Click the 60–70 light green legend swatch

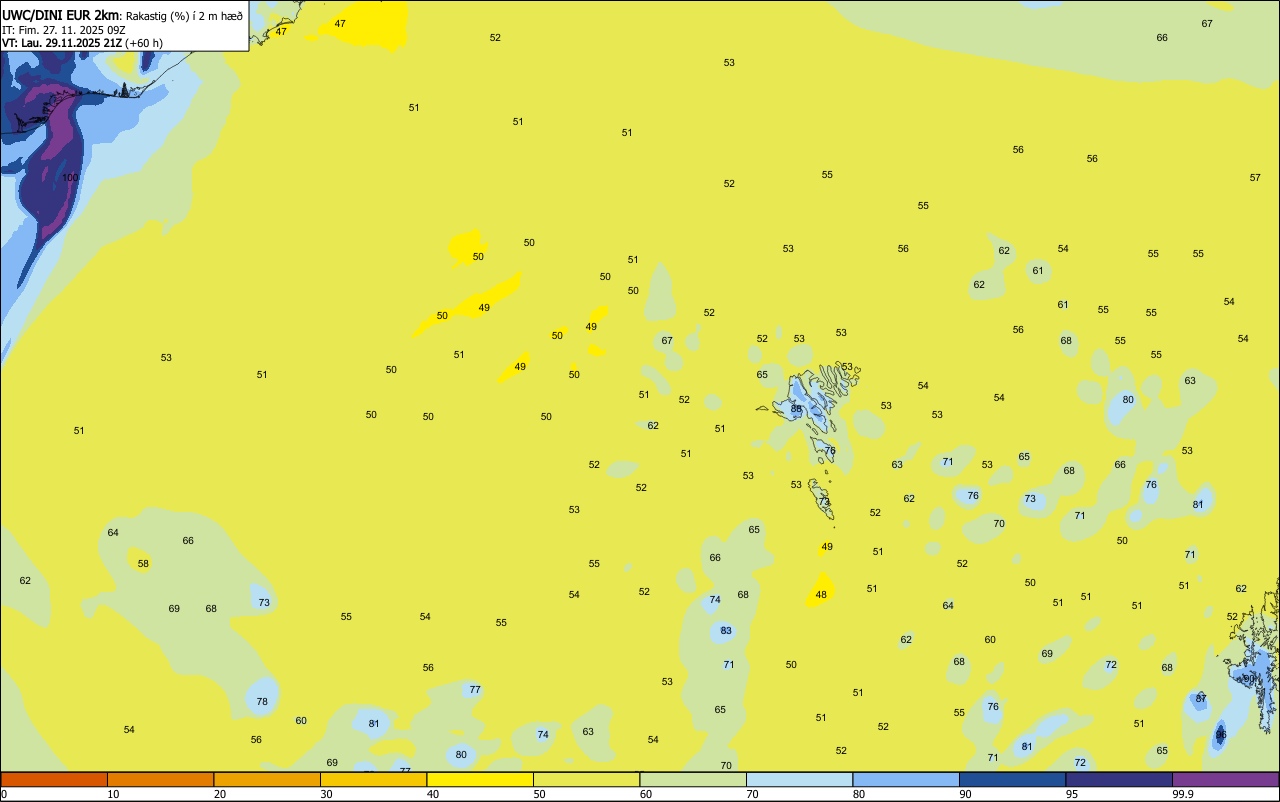tap(693, 779)
